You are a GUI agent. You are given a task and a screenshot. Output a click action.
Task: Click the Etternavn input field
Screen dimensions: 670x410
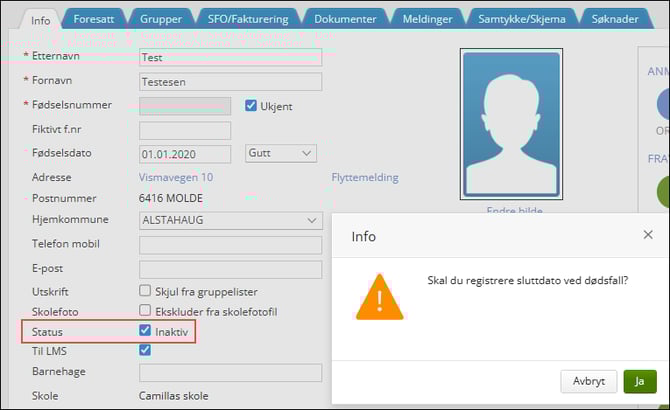pyautogui.click(x=230, y=58)
